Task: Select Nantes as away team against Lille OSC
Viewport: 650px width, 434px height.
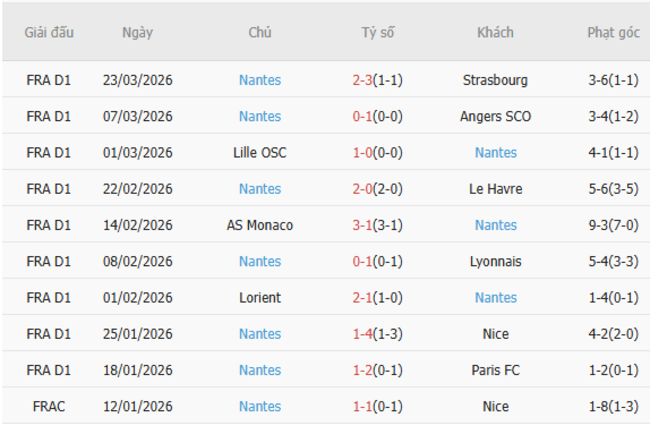Action: [x=496, y=153]
